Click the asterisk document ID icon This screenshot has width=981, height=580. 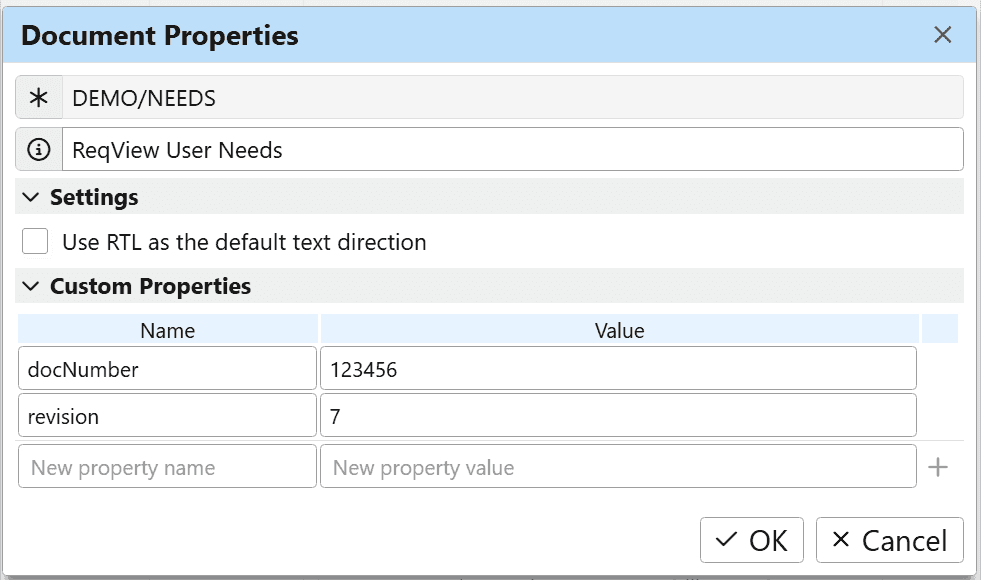[39, 98]
